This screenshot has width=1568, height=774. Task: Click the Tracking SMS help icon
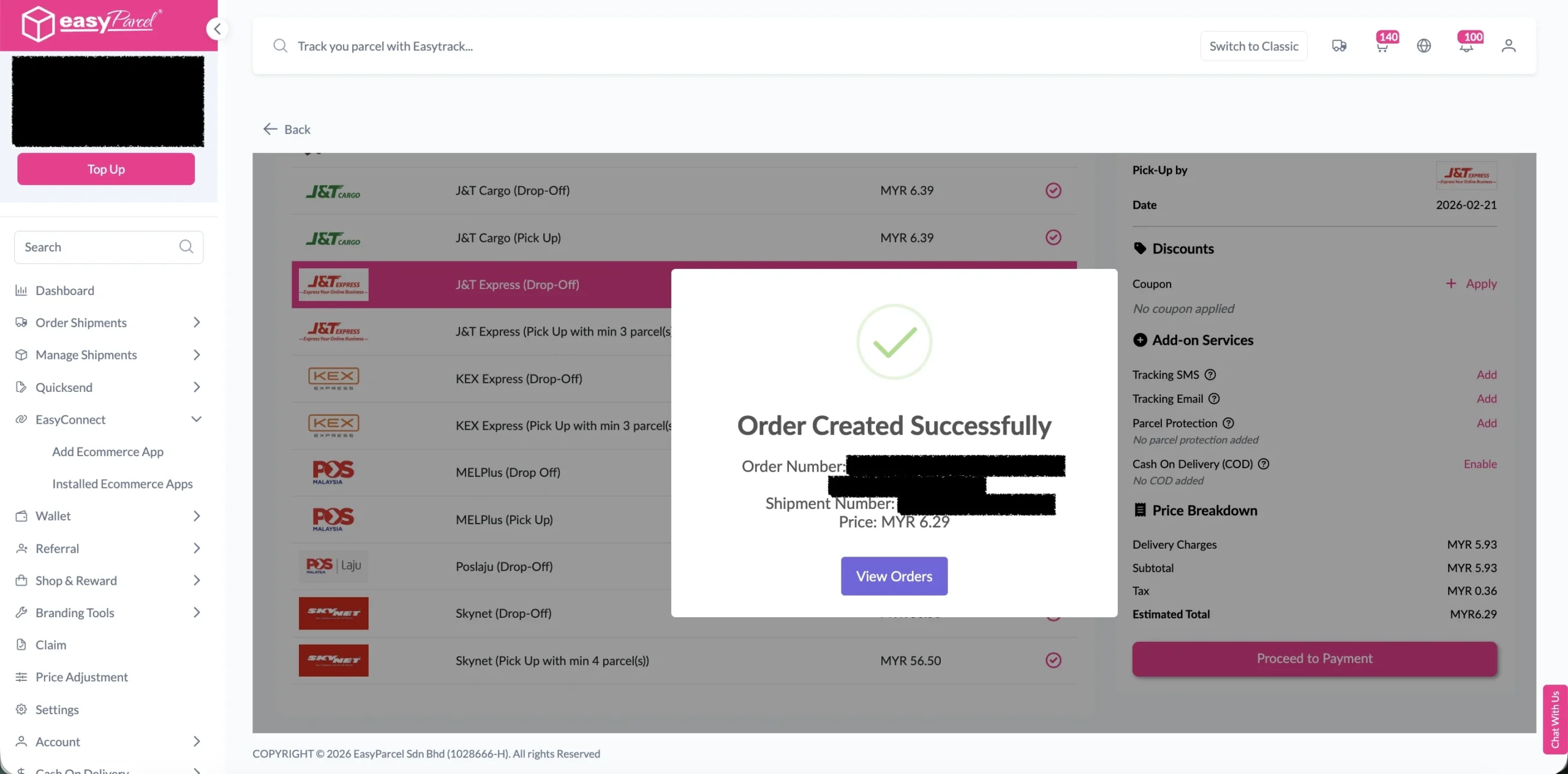coord(1210,375)
